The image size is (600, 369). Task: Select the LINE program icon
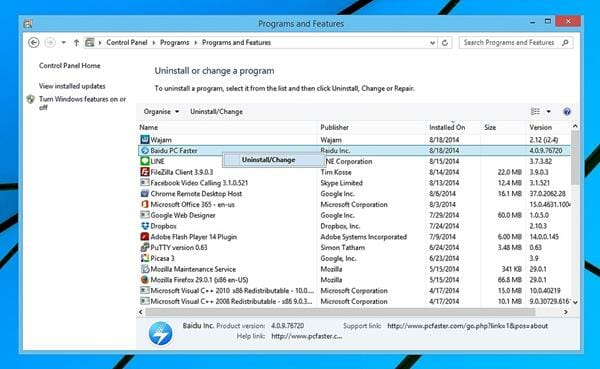pos(145,161)
